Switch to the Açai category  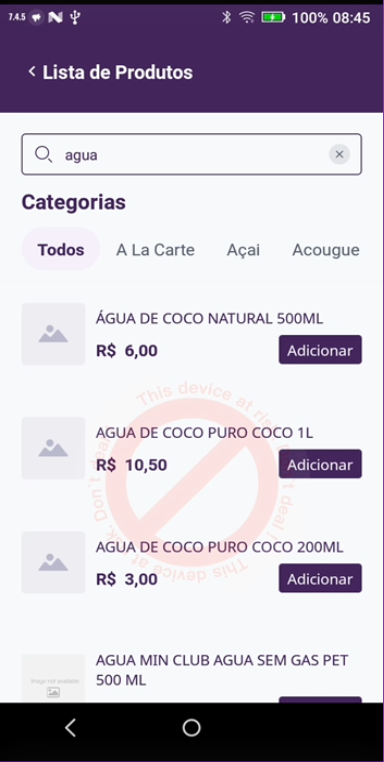pyautogui.click(x=243, y=250)
